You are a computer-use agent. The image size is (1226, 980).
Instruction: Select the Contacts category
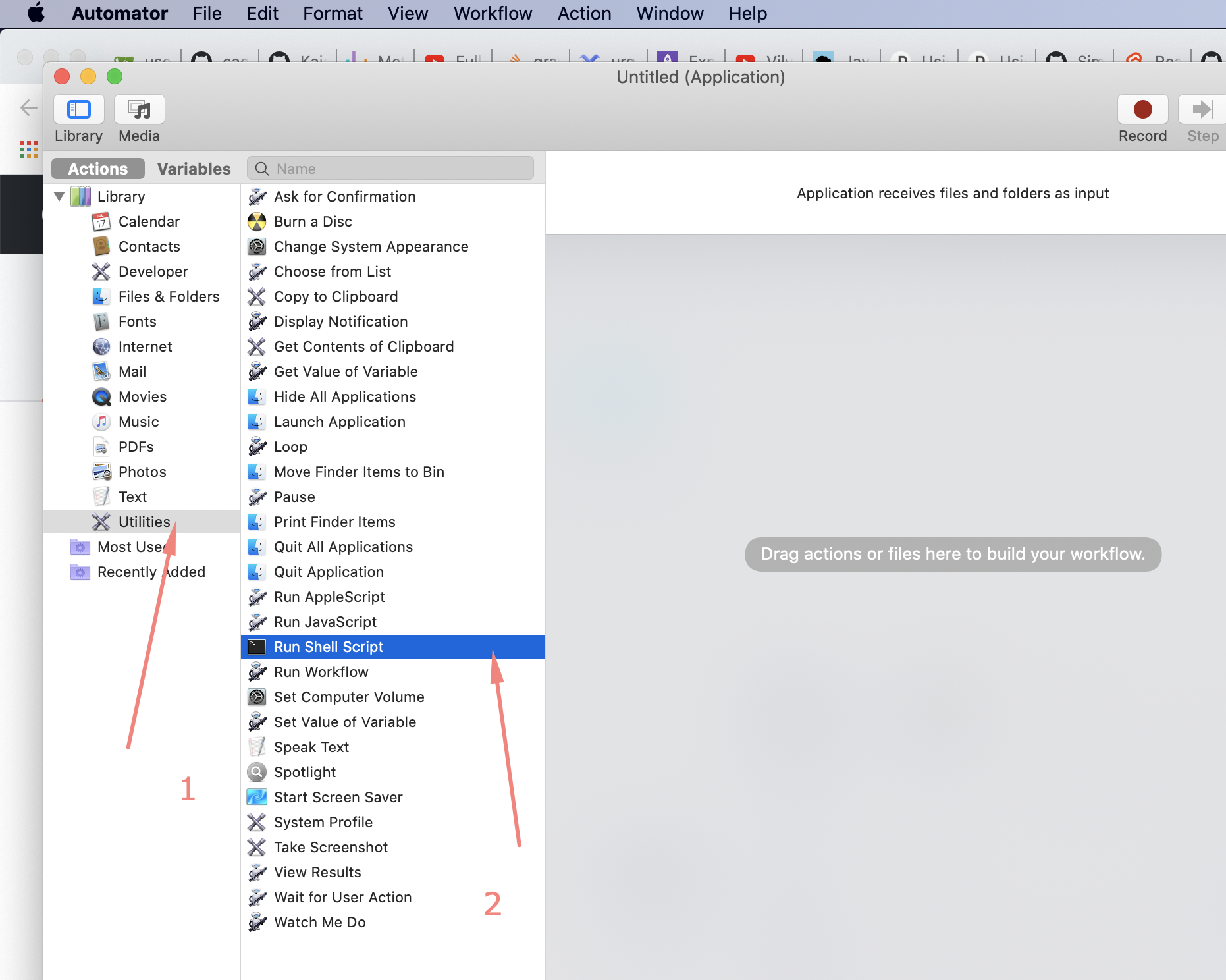[142, 246]
